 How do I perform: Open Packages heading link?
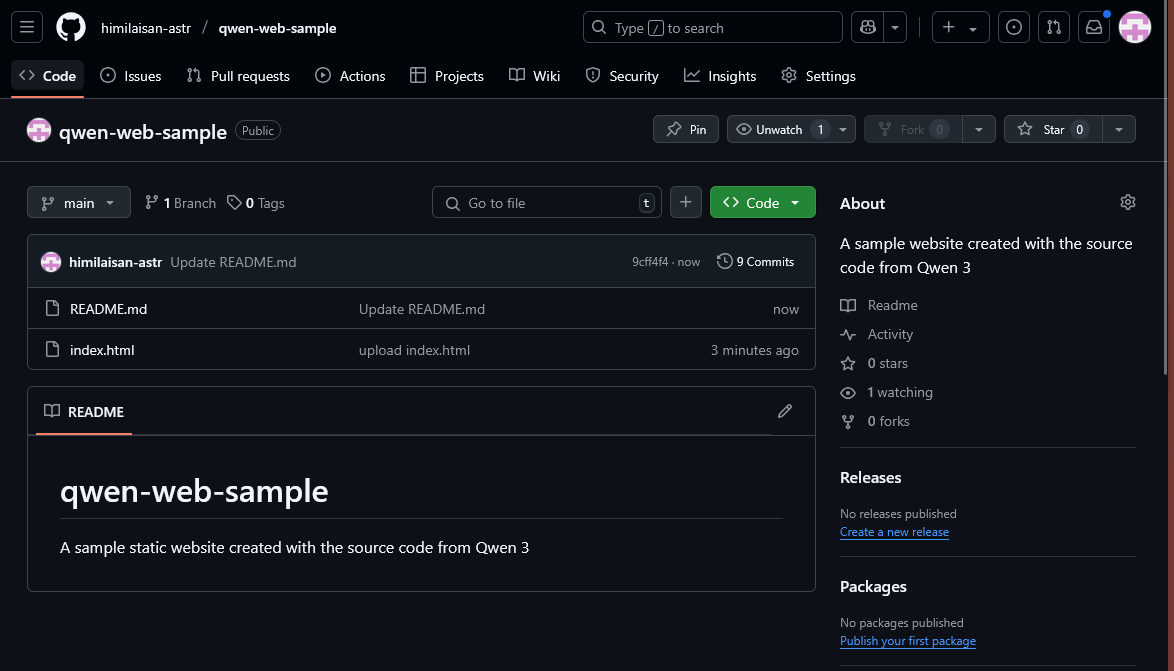[873, 586]
